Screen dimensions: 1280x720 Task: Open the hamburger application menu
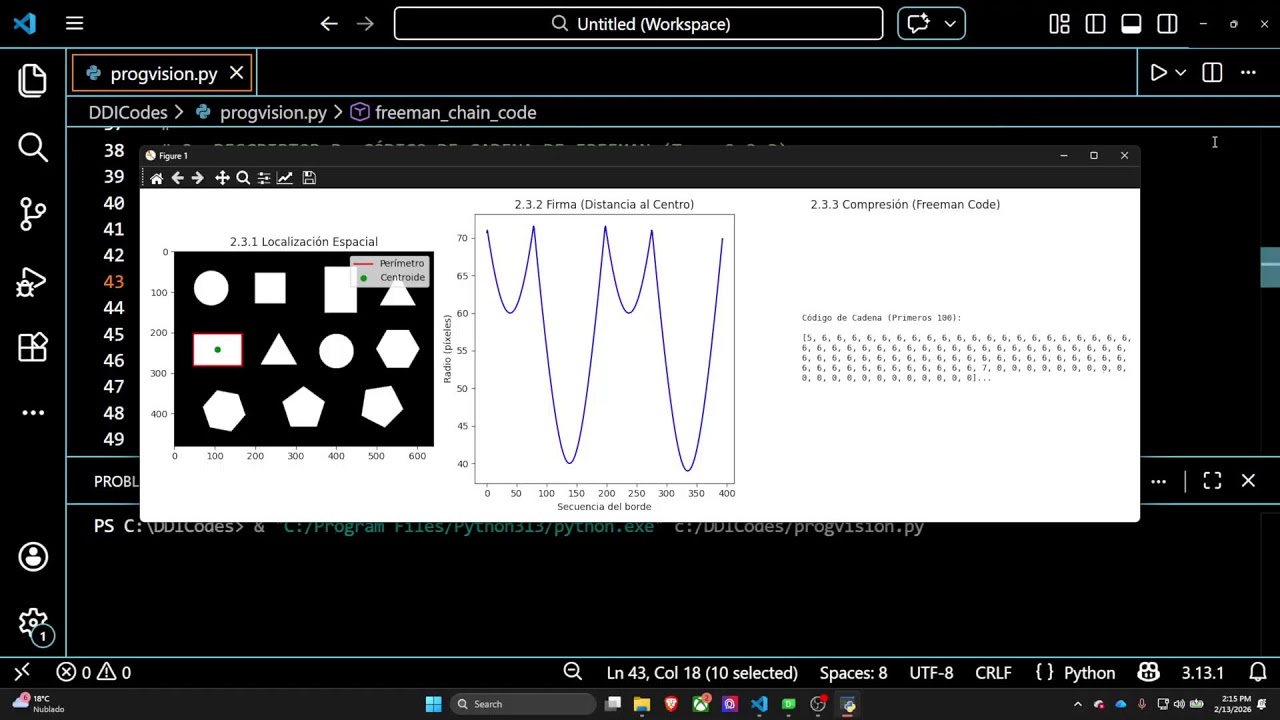pos(74,23)
